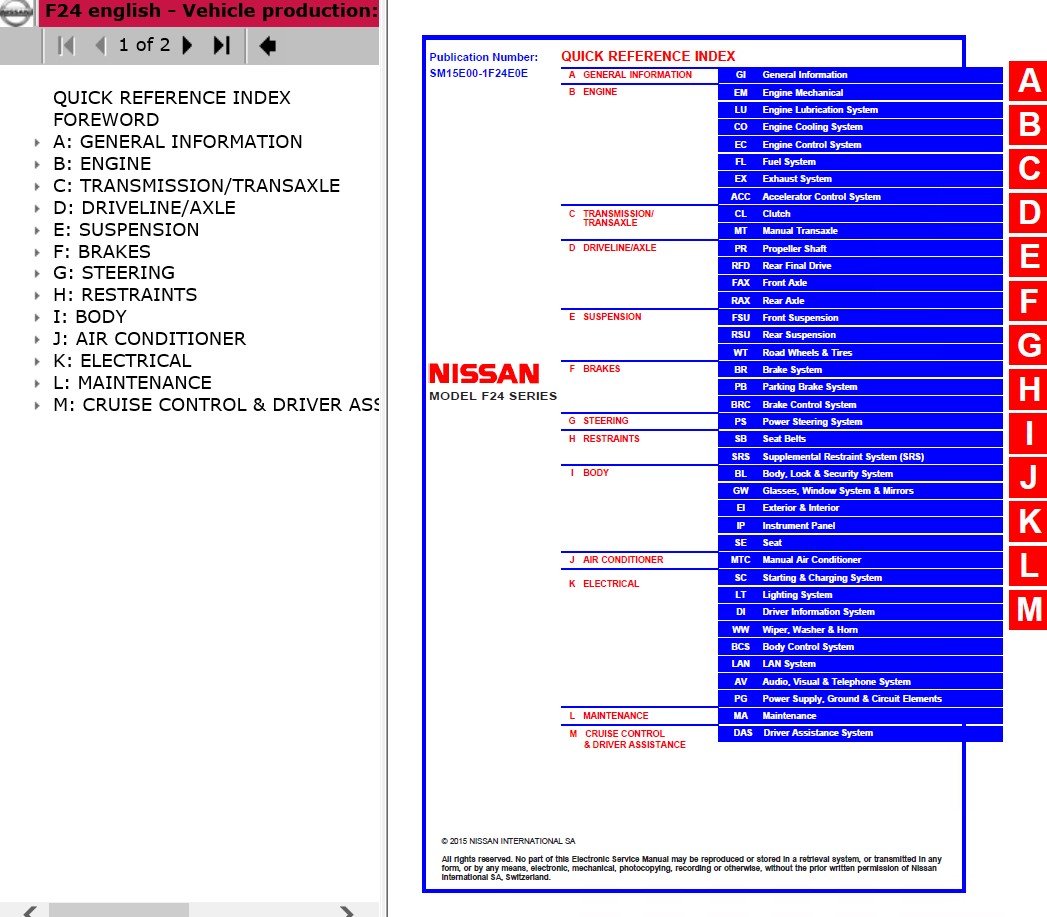This screenshot has height=917, width=1047.
Task: Go to the next page
Action: point(188,45)
